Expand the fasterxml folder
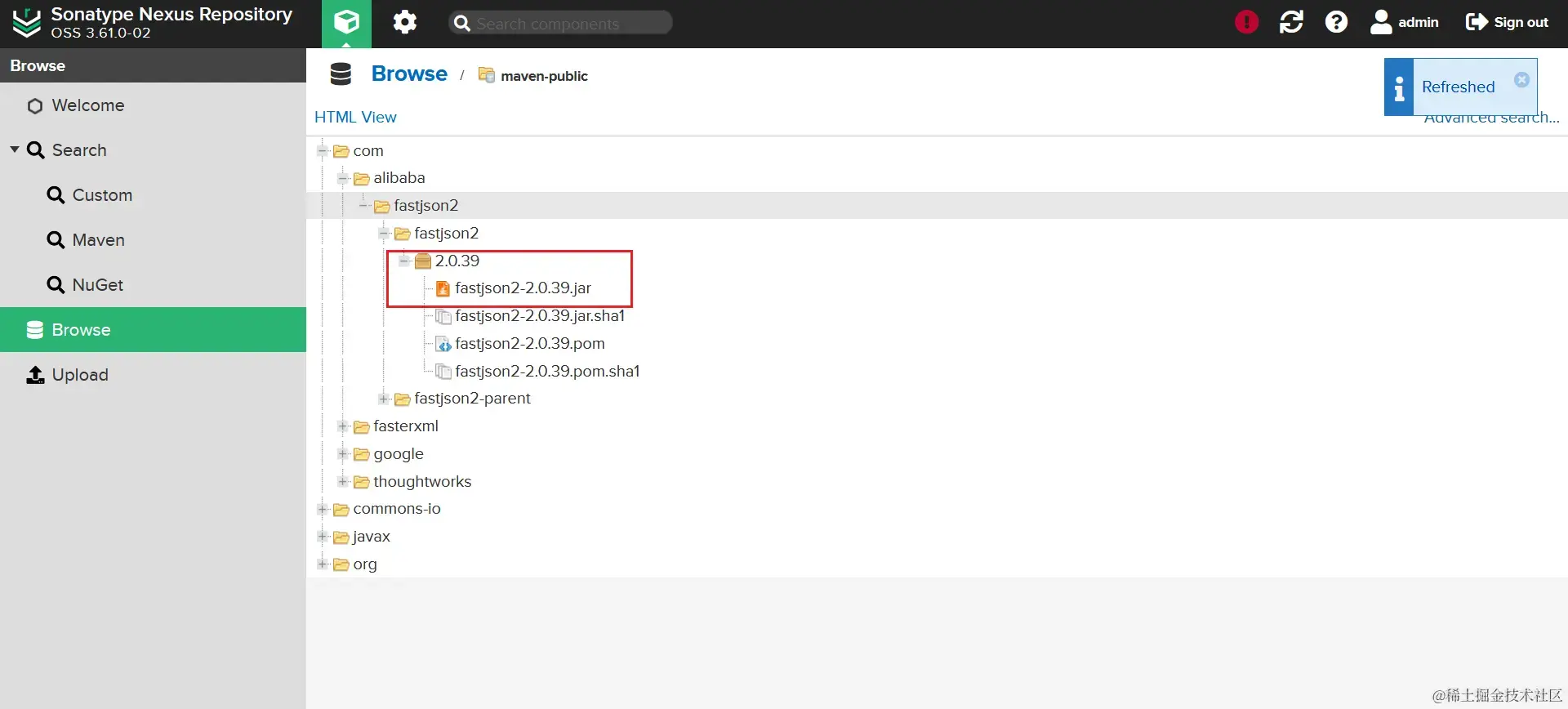The image size is (1568, 709). pos(343,426)
